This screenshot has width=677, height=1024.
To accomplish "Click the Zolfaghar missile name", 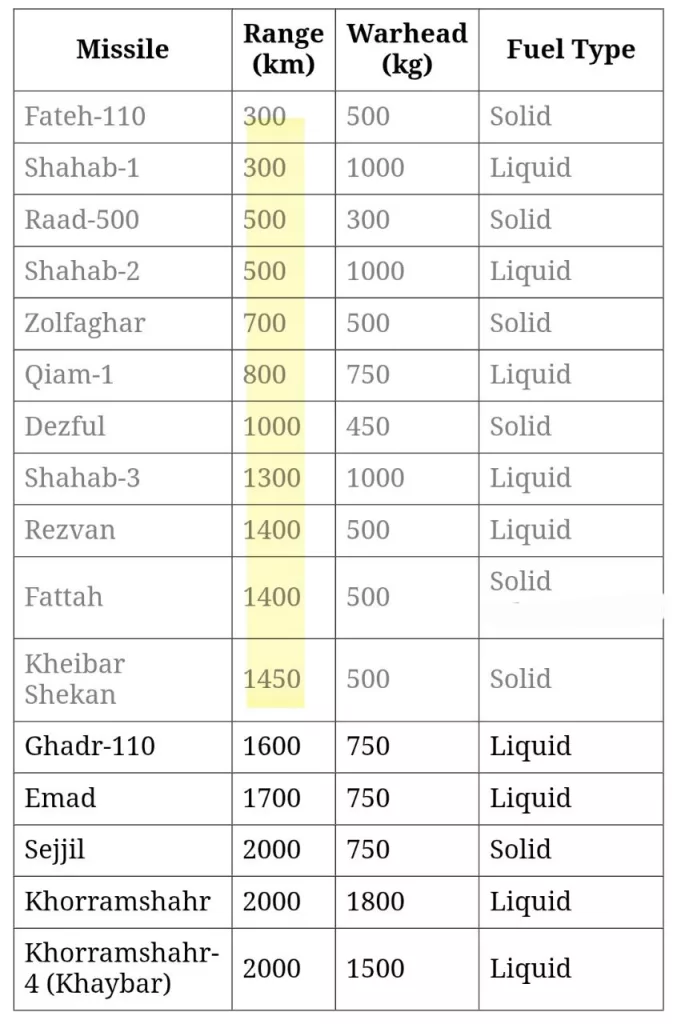I will tap(85, 323).
